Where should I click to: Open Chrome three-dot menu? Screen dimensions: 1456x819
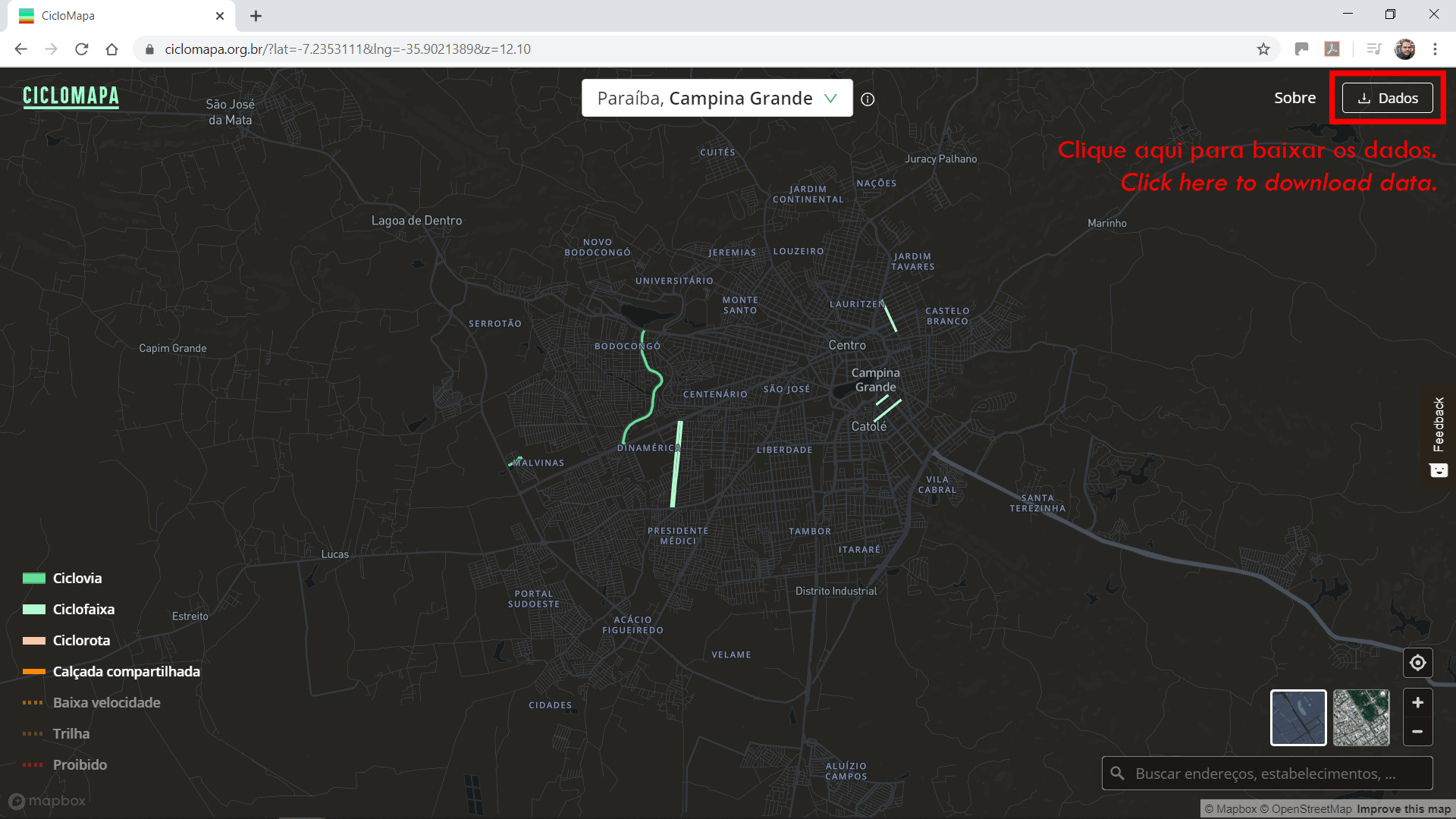[x=1435, y=49]
